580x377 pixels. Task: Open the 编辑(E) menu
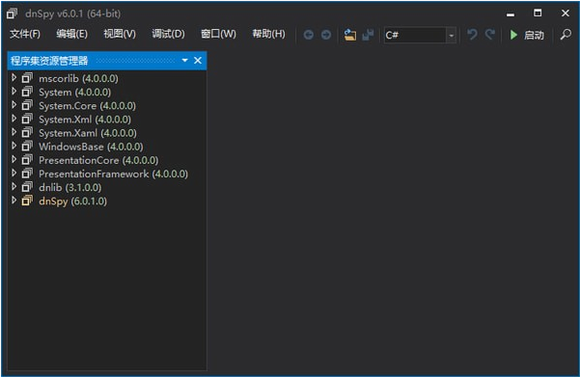point(72,34)
